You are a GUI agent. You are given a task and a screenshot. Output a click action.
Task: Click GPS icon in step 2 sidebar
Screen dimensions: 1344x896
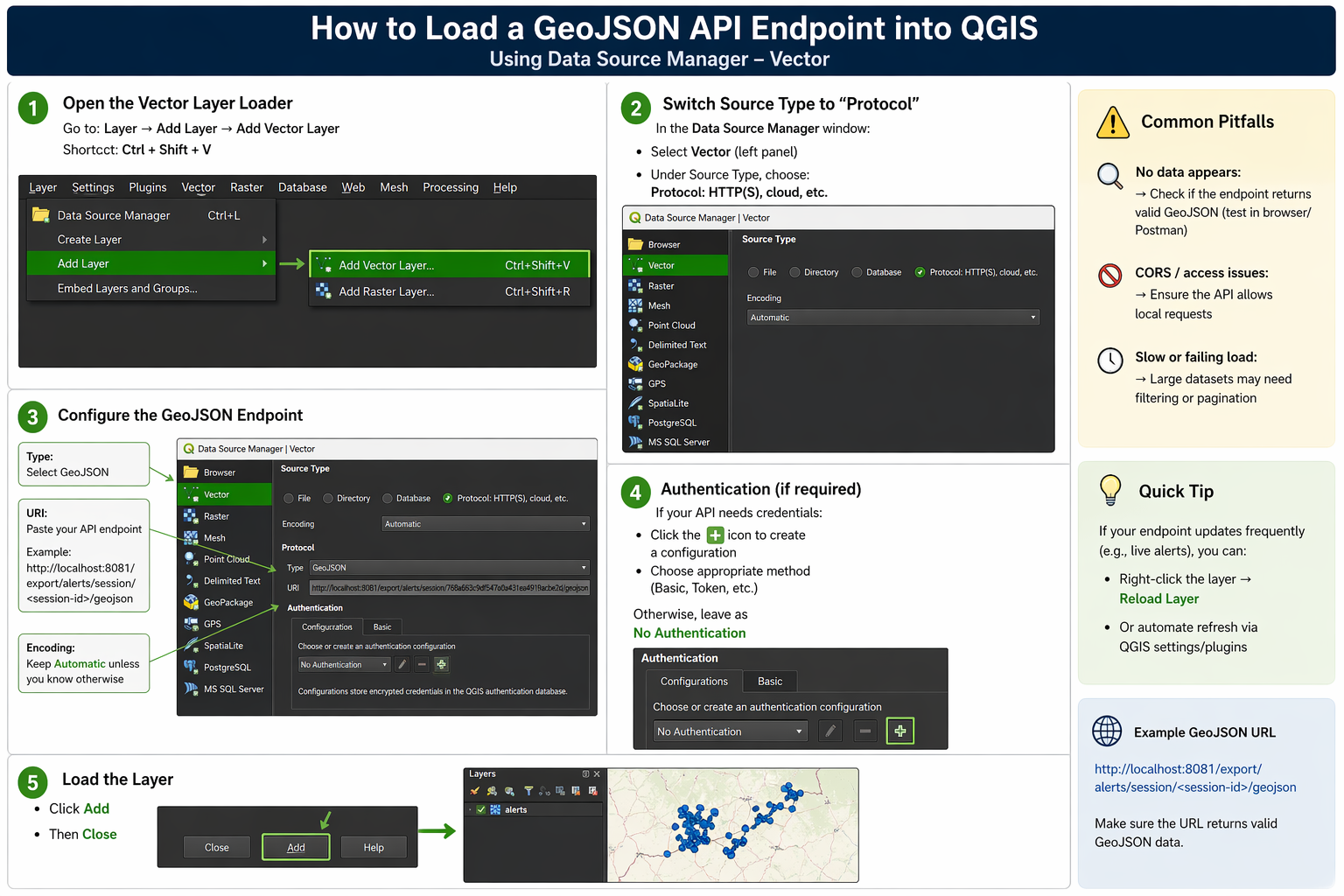point(635,383)
